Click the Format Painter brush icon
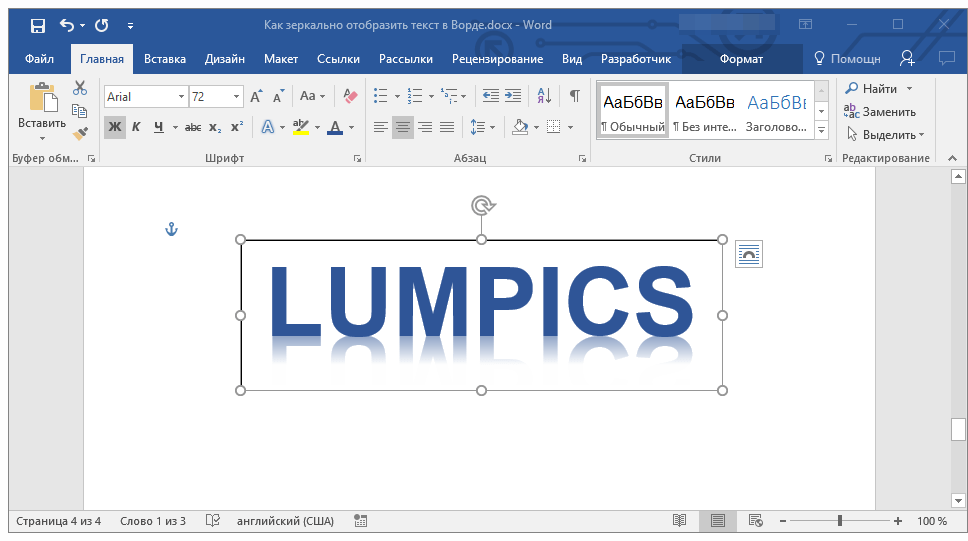This screenshot has width=968, height=541. (80, 133)
